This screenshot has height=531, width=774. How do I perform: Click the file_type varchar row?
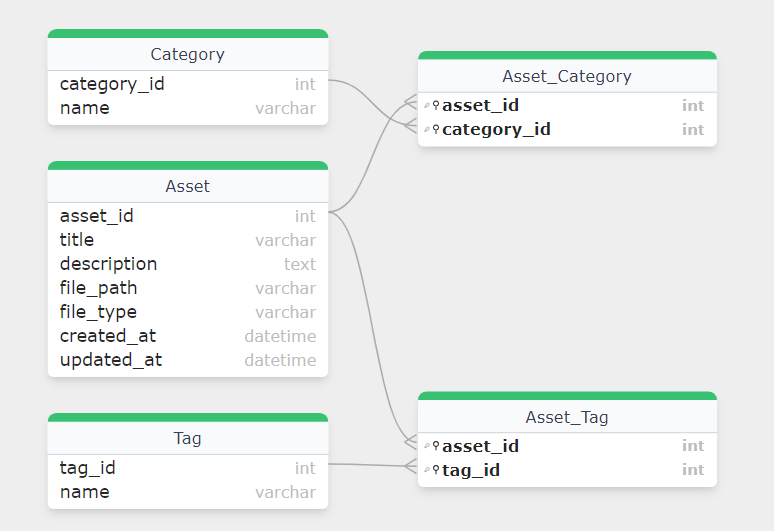[x=188, y=312]
